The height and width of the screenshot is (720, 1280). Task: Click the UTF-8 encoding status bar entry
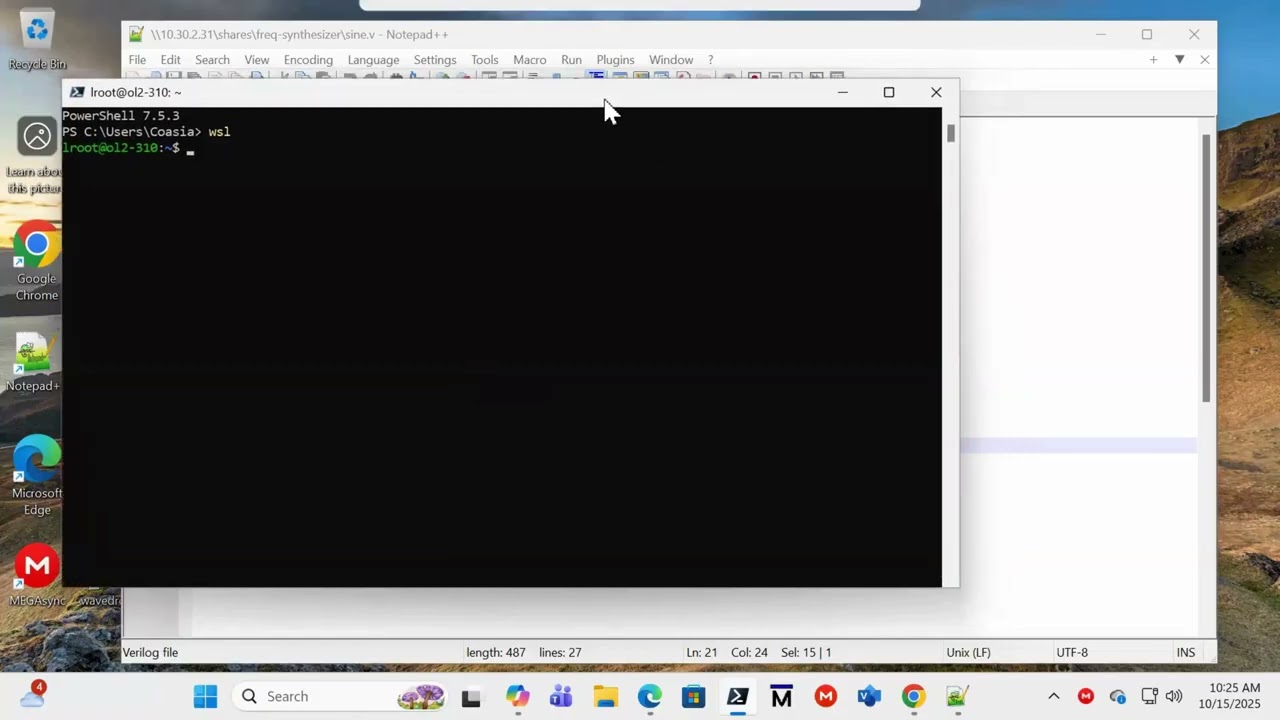[x=1072, y=652]
